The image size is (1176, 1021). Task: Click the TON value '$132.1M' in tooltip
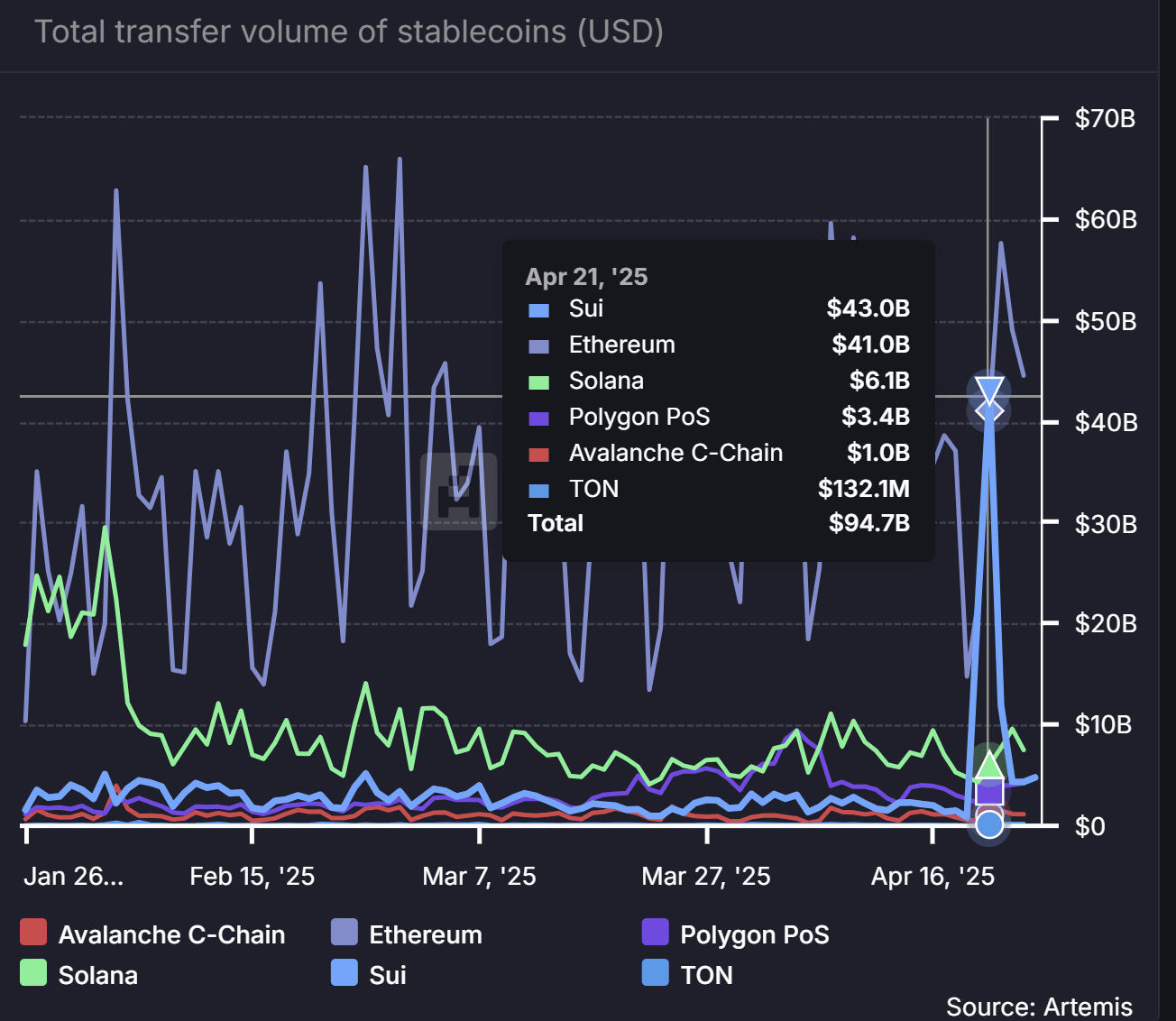pyautogui.click(x=864, y=489)
